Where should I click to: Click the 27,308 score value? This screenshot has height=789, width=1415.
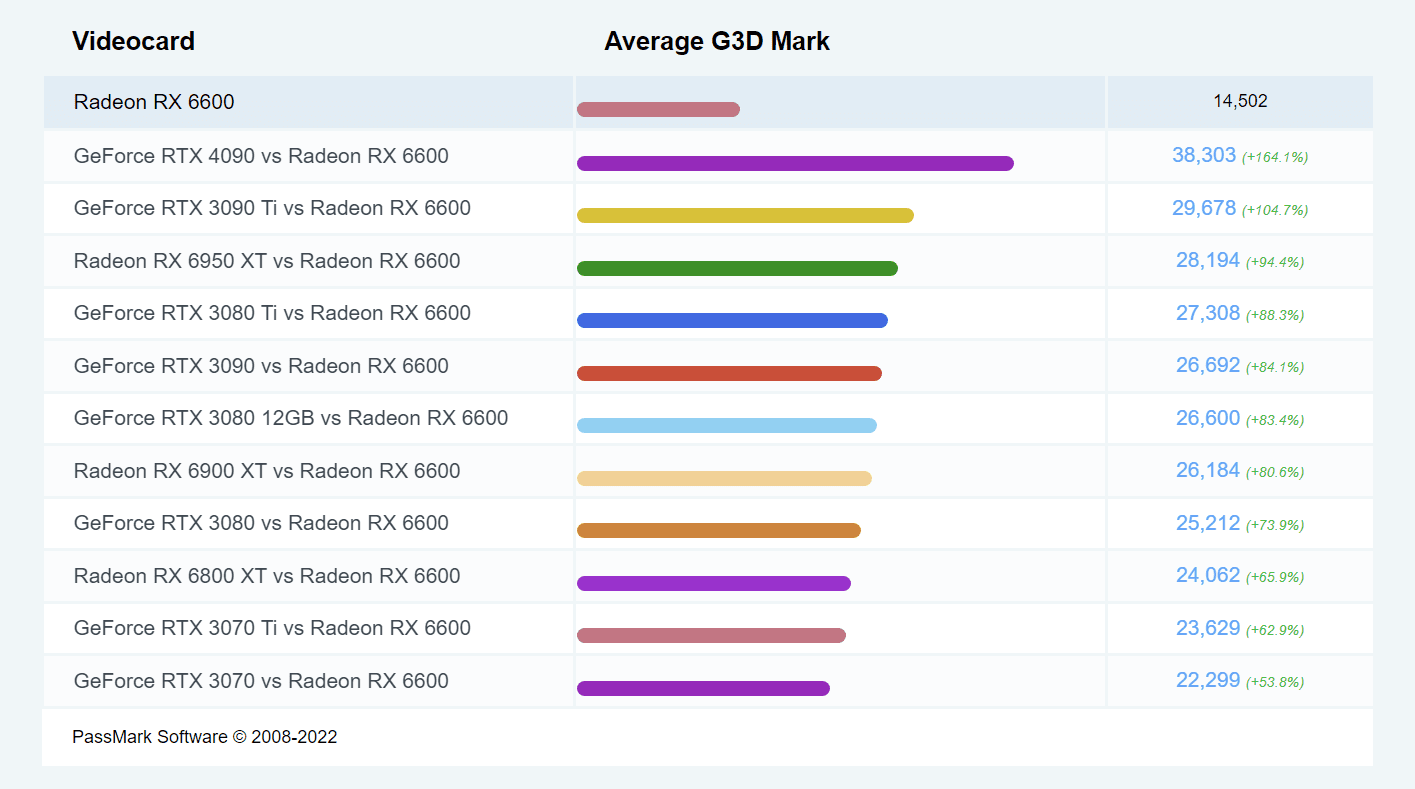(x=1208, y=313)
